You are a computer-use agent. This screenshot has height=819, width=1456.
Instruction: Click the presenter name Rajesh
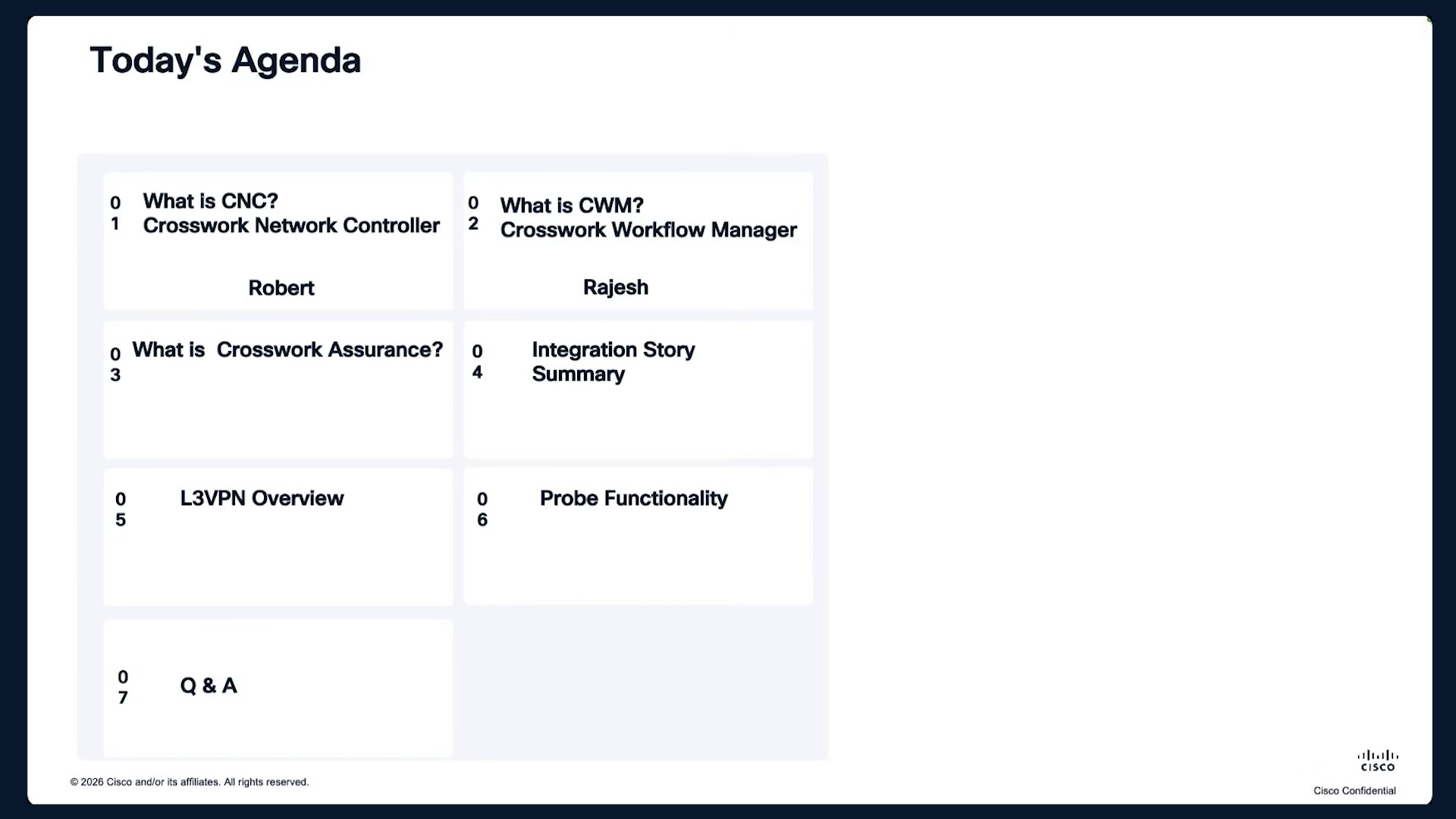coord(616,287)
